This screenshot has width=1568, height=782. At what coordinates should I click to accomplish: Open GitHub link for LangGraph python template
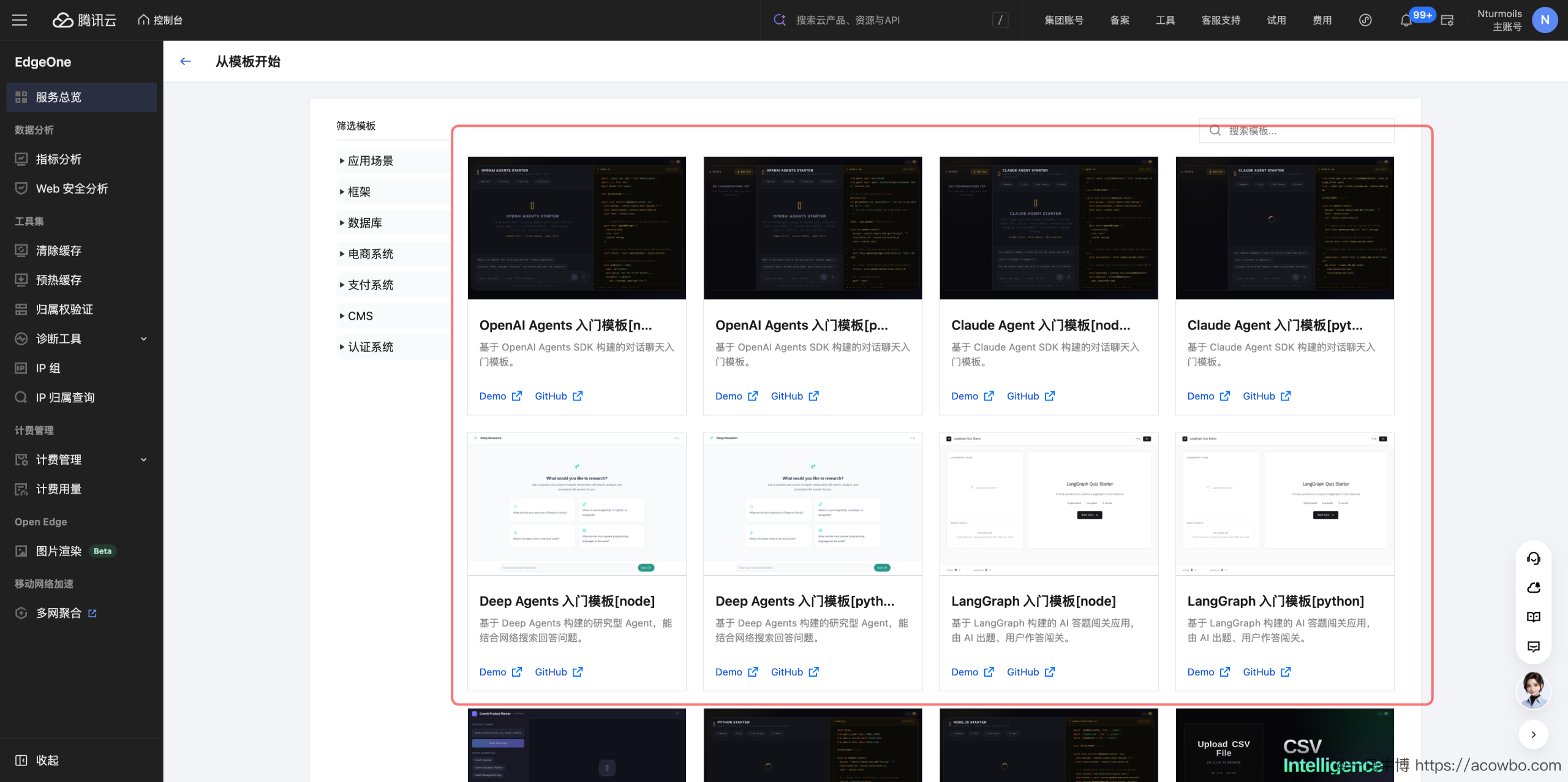(x=1267, y=672)
